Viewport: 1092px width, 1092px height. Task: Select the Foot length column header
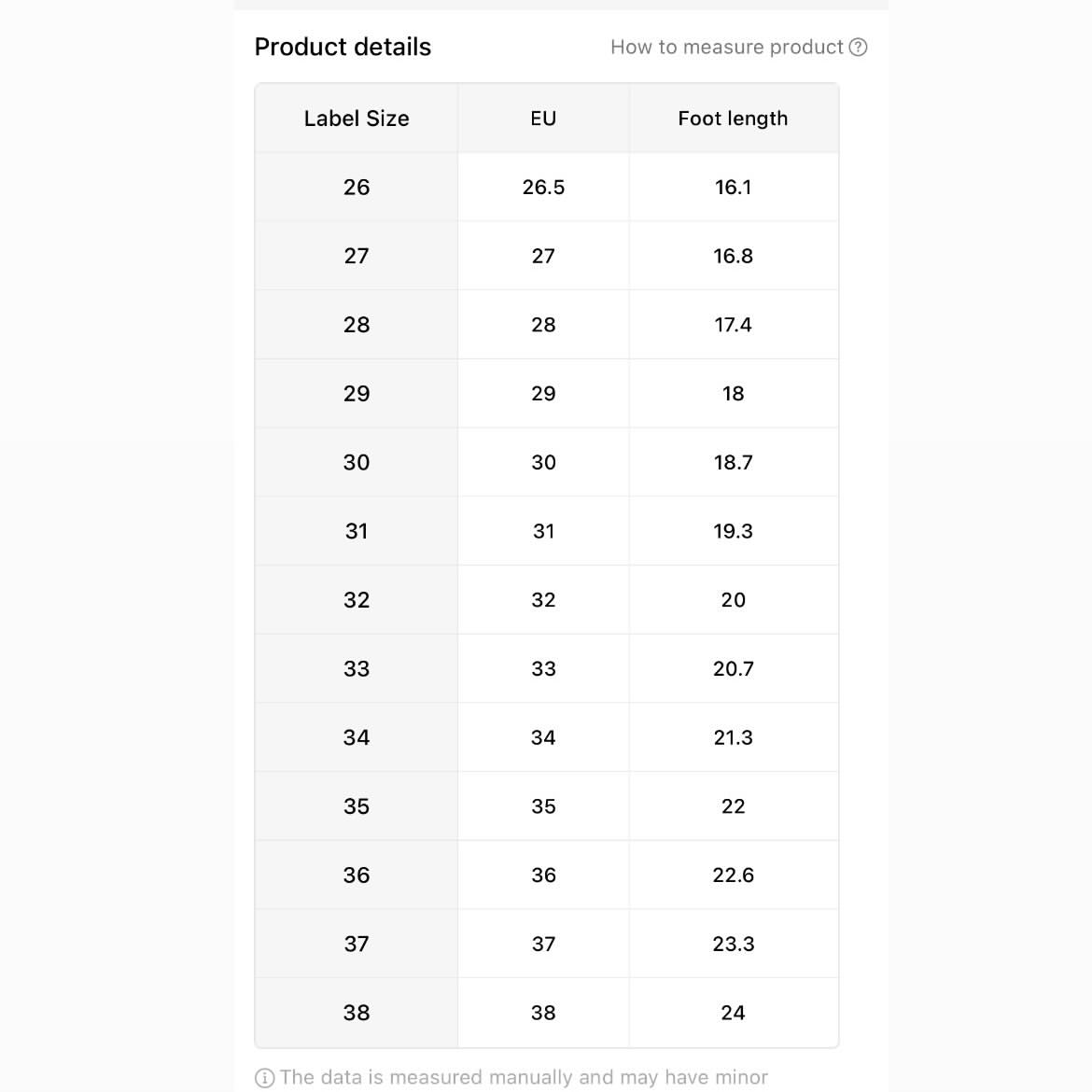click(734, 119)
